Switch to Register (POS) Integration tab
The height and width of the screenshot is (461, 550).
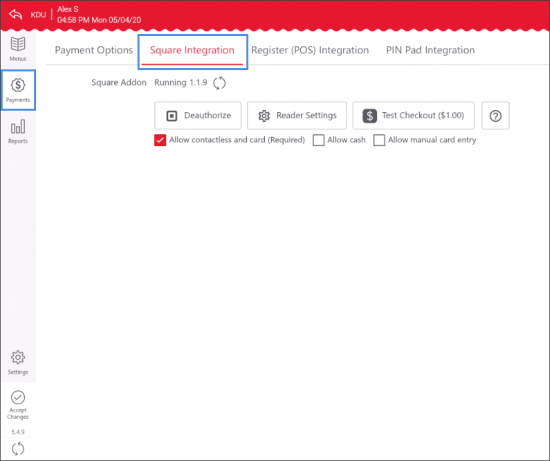pyautogui.click(x=310, y=50)
